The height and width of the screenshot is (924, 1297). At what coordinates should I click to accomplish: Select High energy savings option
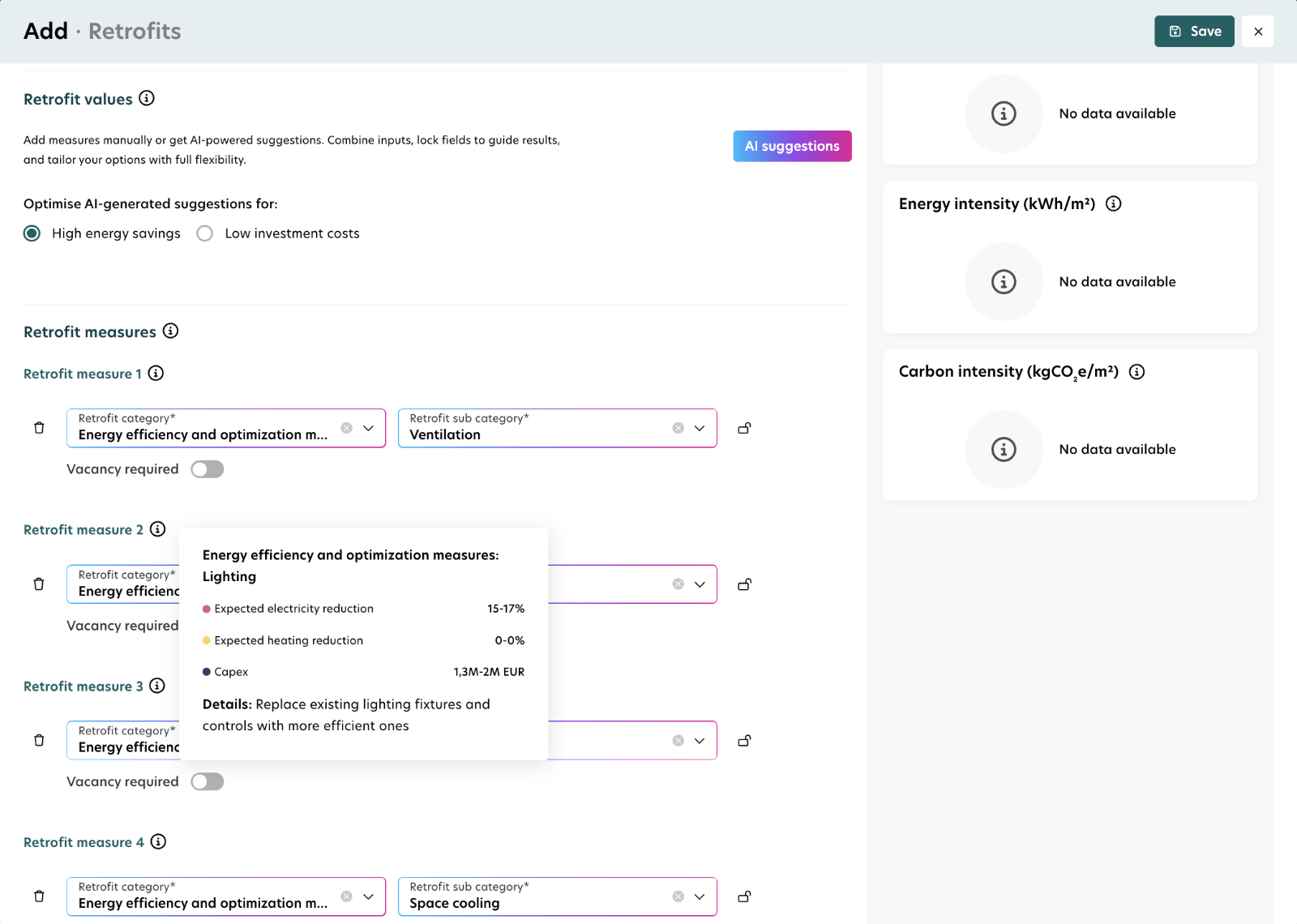coord(32,233)
